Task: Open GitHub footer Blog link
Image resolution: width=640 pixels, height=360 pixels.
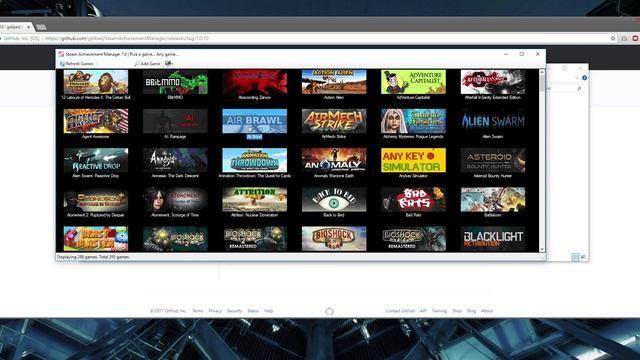Action: [471, 311]
